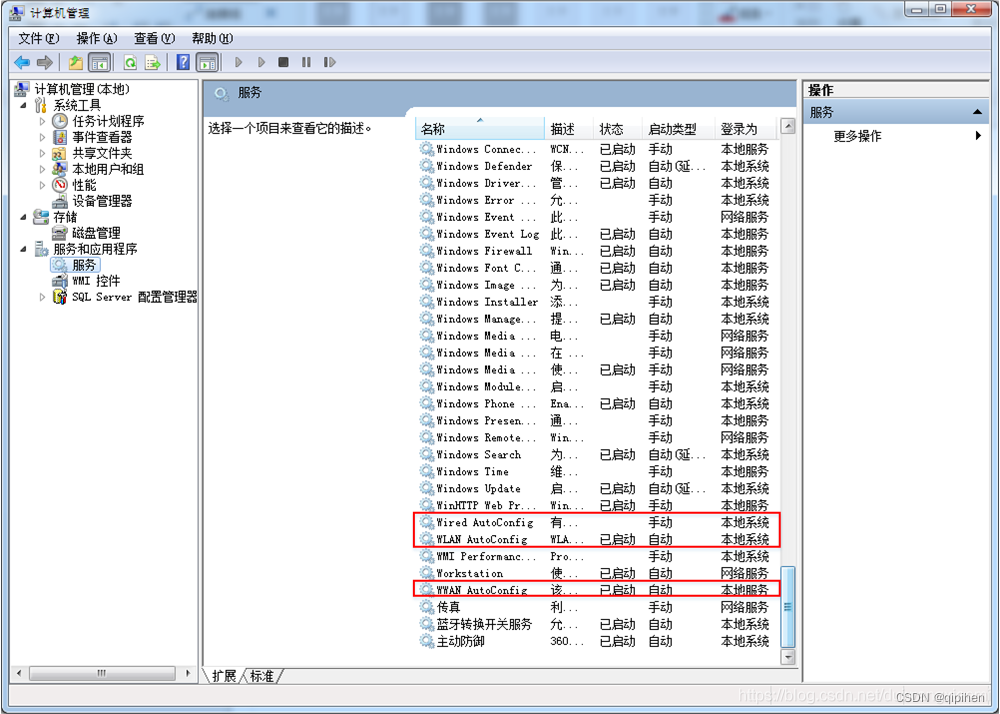This screenshot has height=714, width=1000.
Task: Open the 帮助(H) menu
Action: (x=212, y=39)
